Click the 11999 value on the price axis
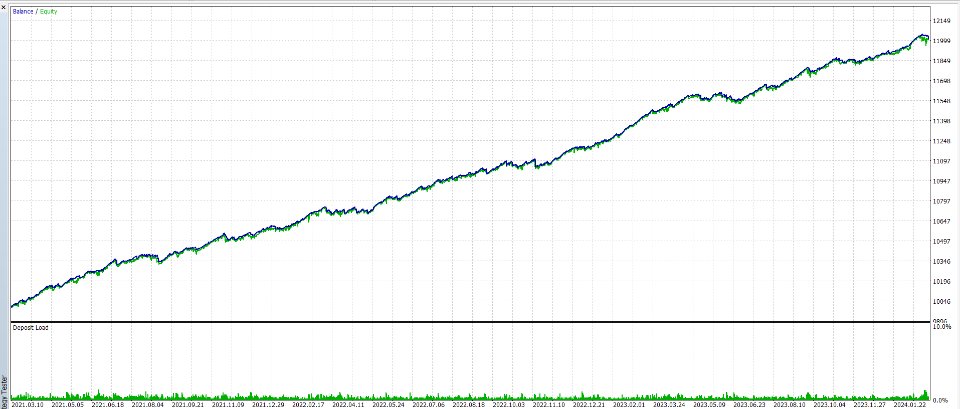The height and width of the screenshot is (409, 960). [x=942, y=42]
